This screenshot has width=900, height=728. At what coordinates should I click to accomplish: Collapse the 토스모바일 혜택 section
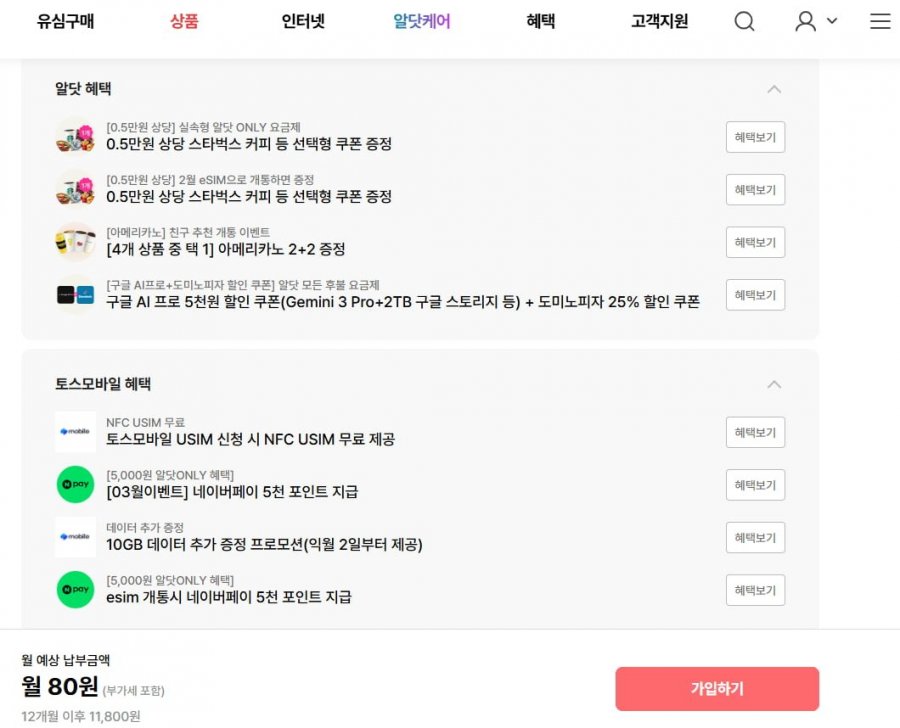click(x=773, y=384)
